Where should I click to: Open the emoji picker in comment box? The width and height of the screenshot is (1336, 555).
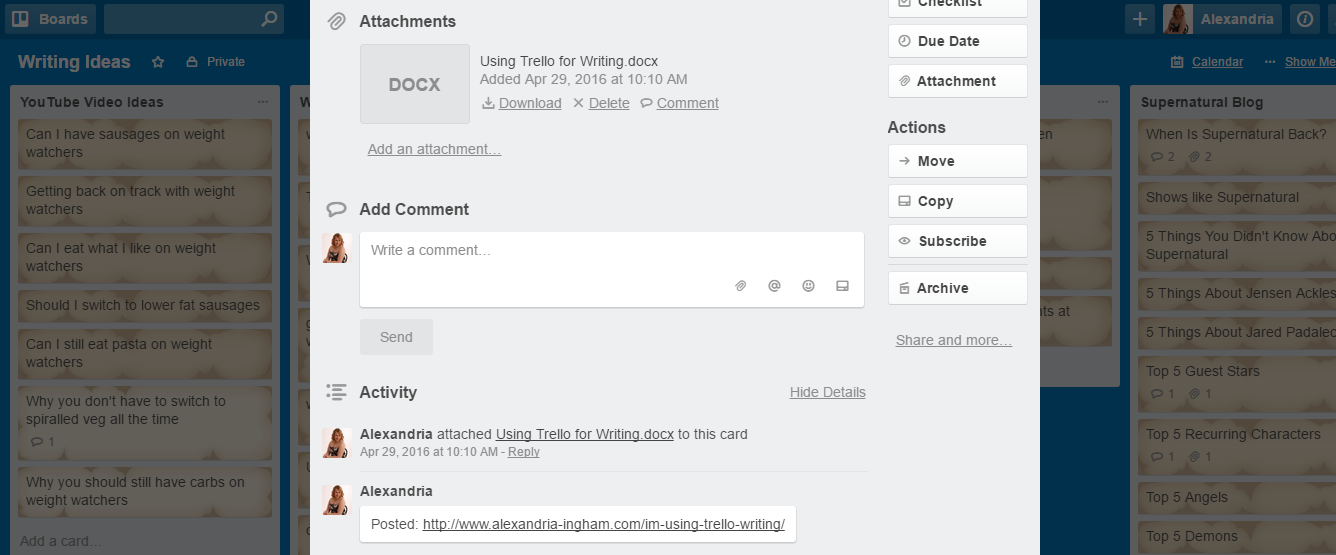(808, 286)
